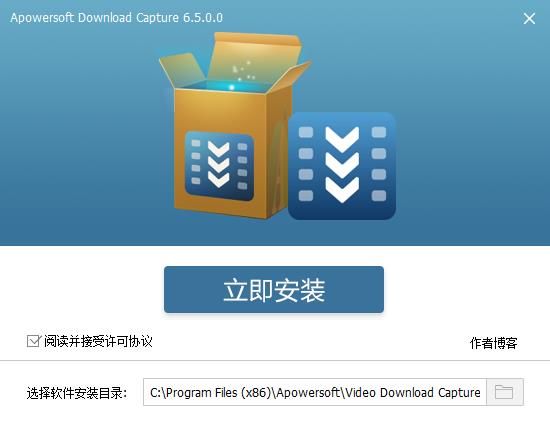550x425 pixels.
Task: Click the right film strip holes on the large icon
Action: pyautogui.click(x=379, y=164)
